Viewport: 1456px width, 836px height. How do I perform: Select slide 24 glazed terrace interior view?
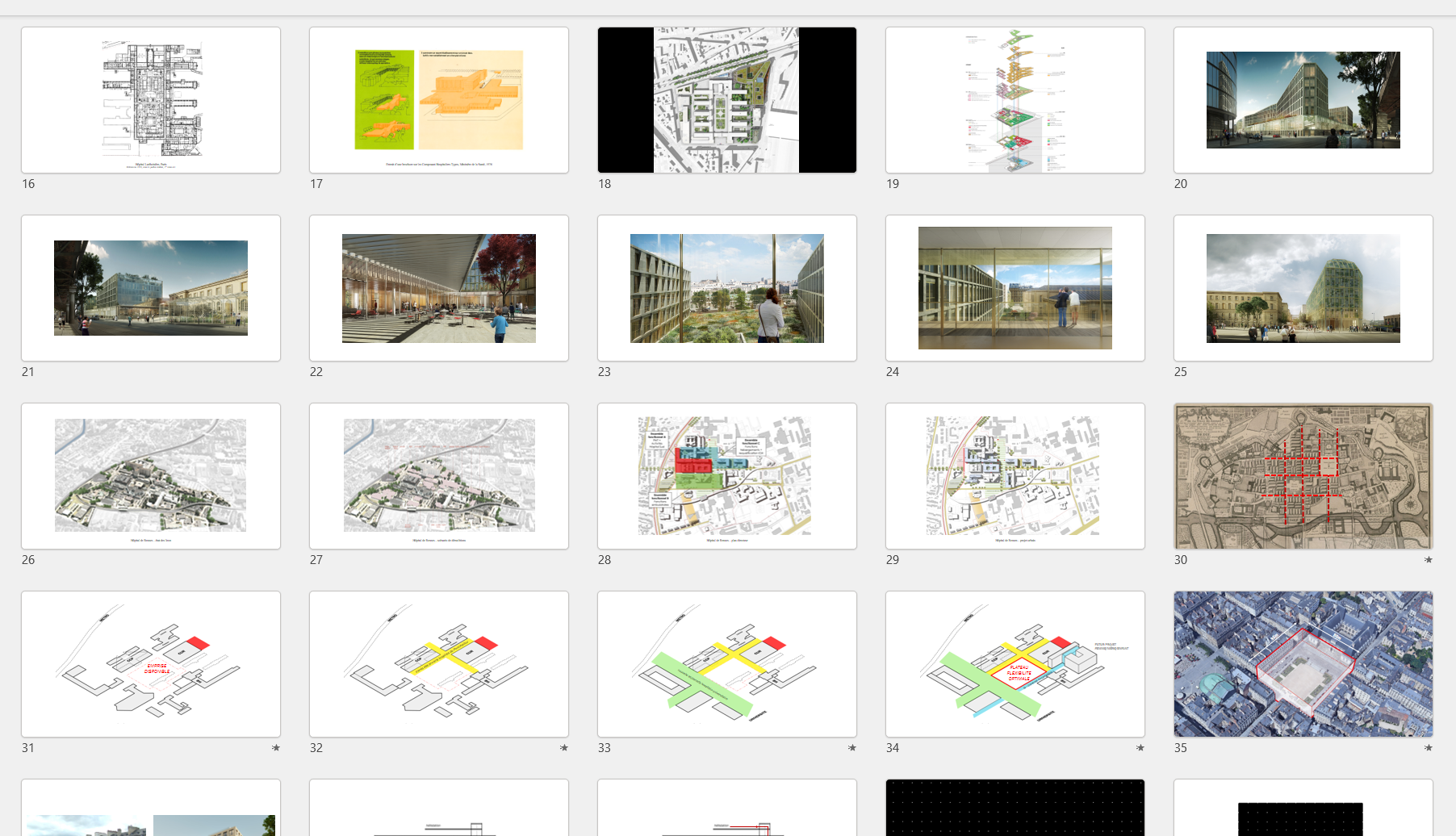[1015, 288]
